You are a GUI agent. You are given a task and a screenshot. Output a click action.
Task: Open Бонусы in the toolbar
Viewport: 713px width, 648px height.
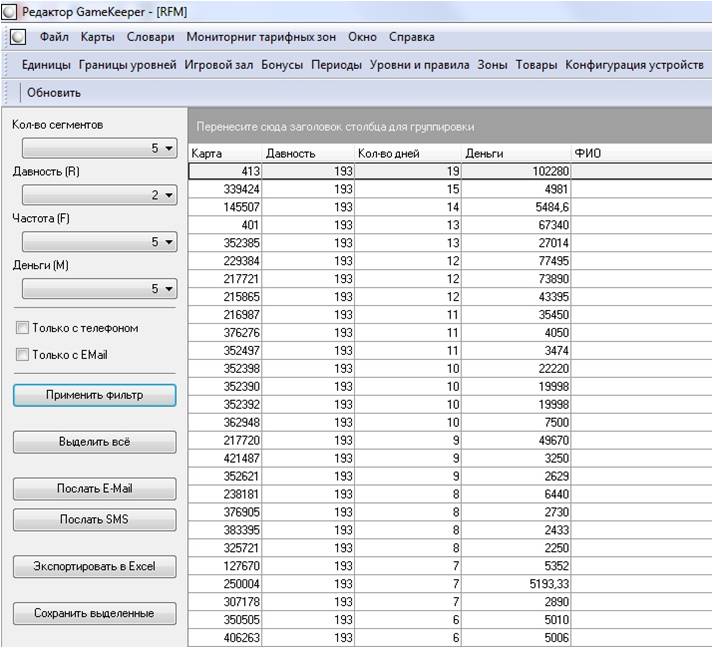(282, 65)
